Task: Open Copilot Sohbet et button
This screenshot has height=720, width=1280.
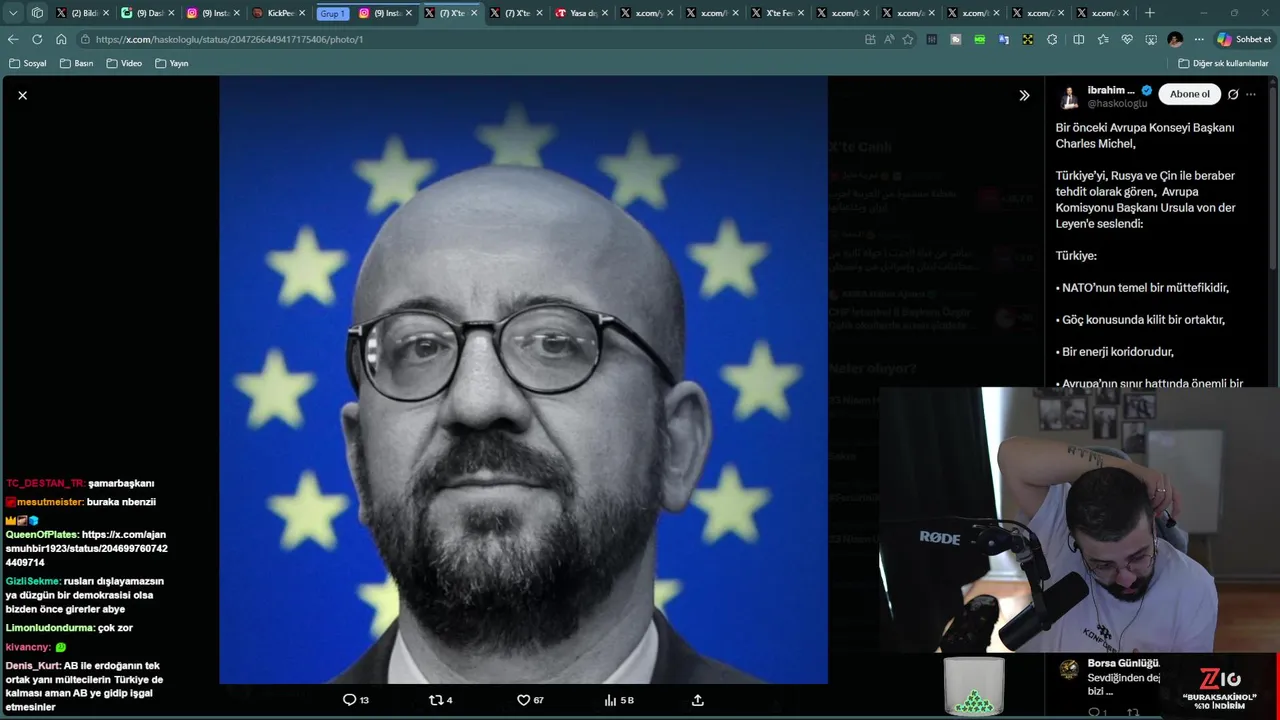Action: 1244,39
